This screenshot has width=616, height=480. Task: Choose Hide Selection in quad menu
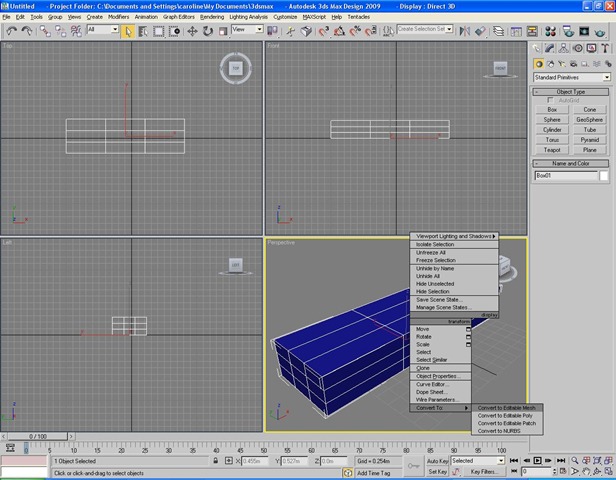(433, 291)
